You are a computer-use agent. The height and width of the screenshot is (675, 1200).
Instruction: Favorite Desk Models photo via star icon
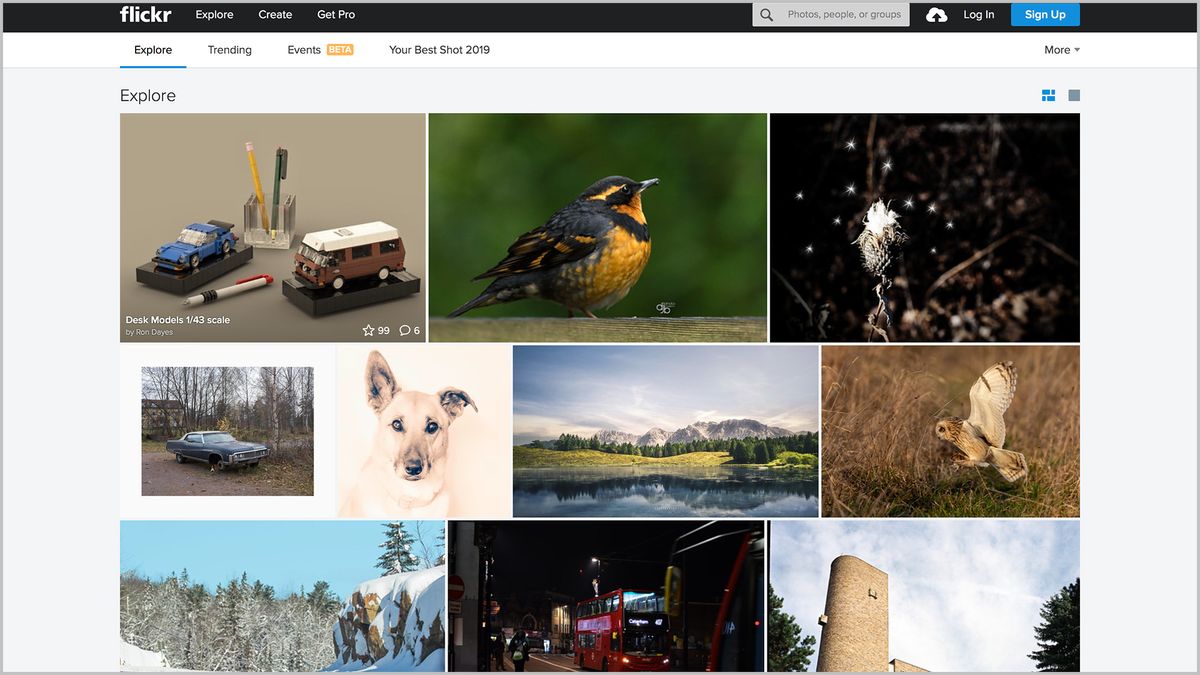[368, 329]
